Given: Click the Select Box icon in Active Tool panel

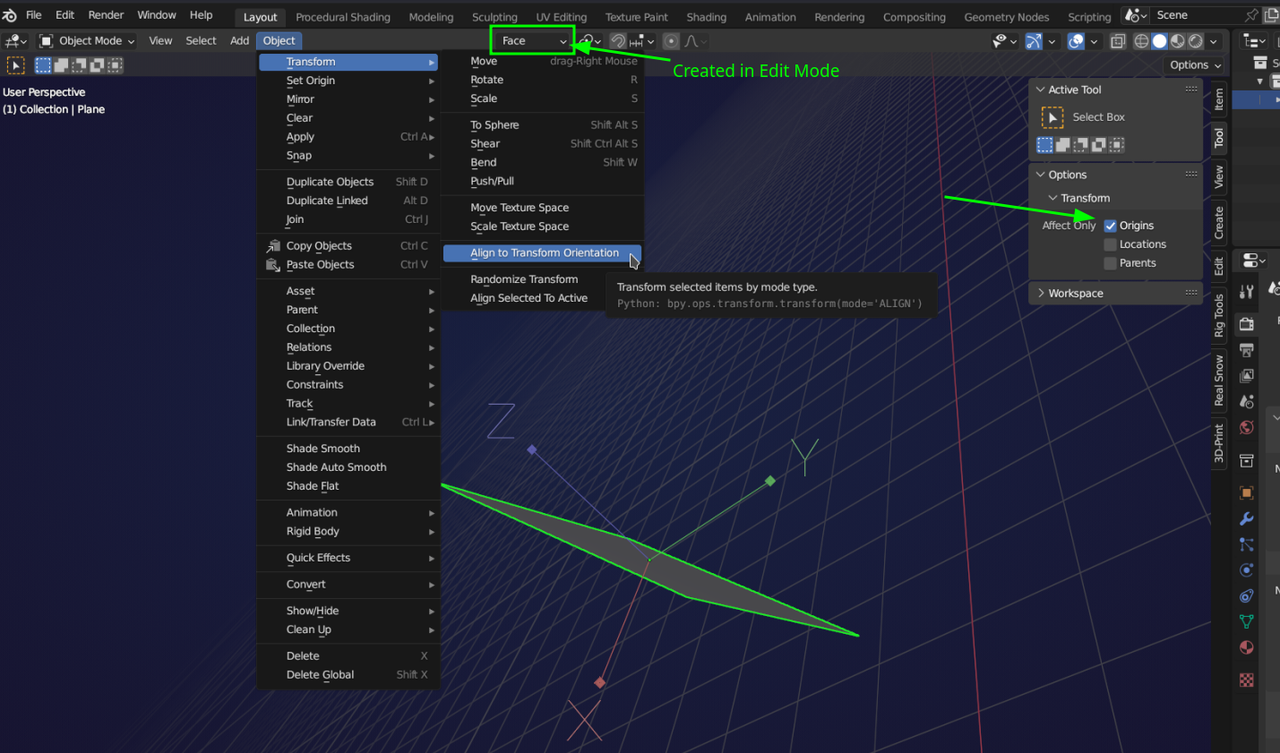Looking at the screenshot, I should point(1052,117).
